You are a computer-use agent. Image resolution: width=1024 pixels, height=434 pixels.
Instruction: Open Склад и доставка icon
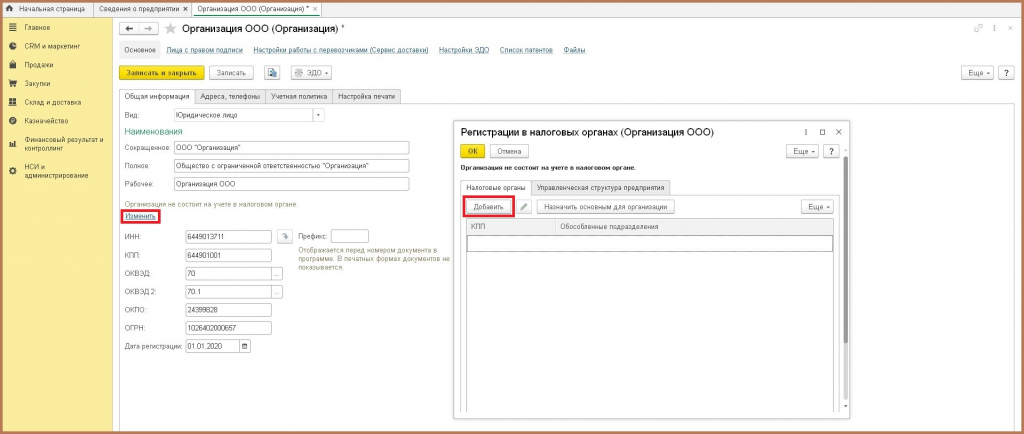pyautogui.click(x=12, y=102)
